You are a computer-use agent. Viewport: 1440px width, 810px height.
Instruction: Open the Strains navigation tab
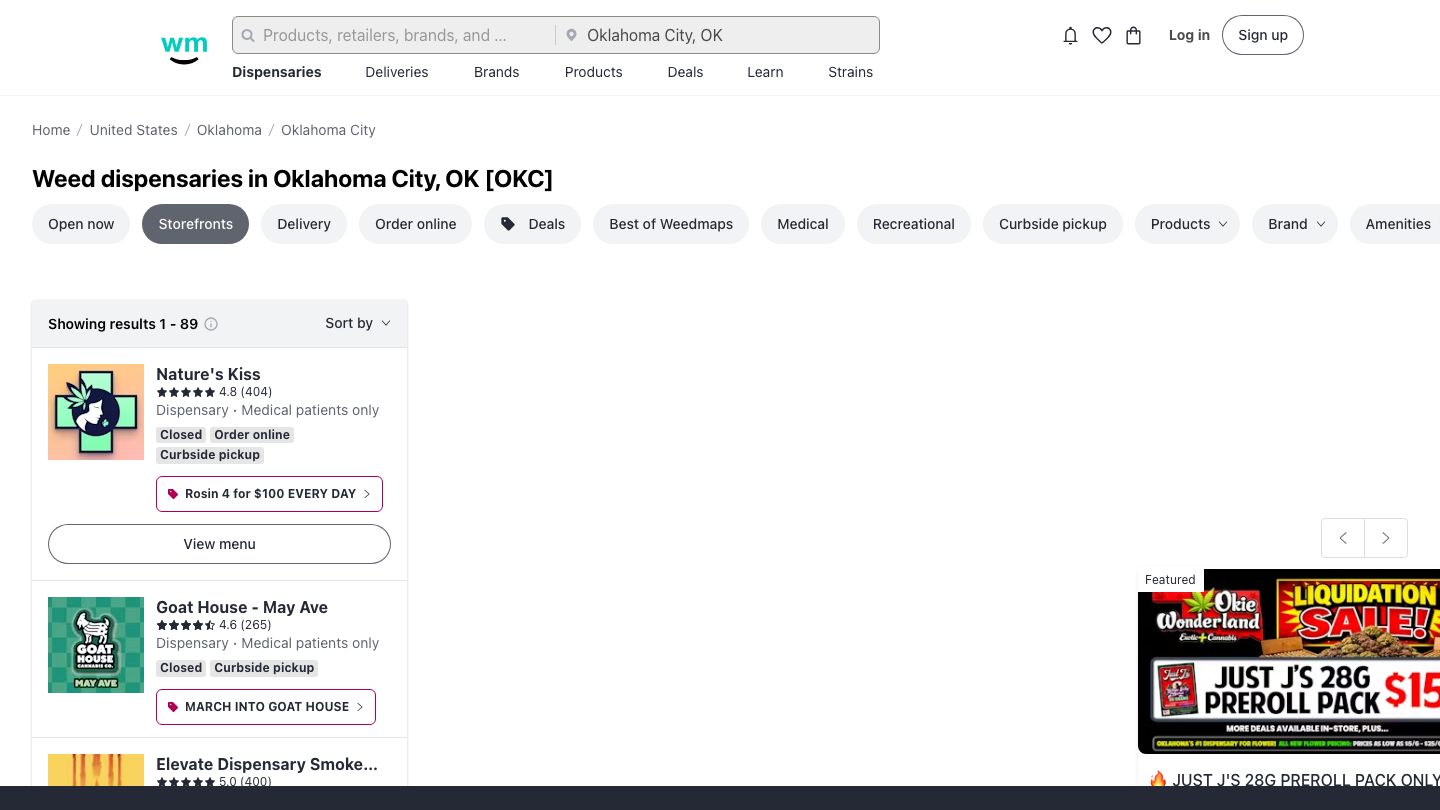(x=850, y=72)
